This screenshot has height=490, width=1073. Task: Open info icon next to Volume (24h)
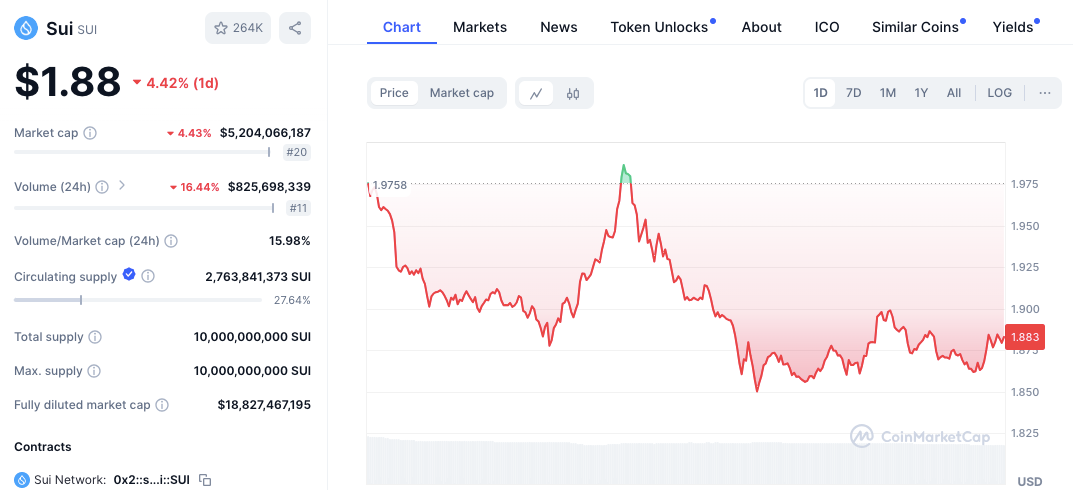coord(102,187)
